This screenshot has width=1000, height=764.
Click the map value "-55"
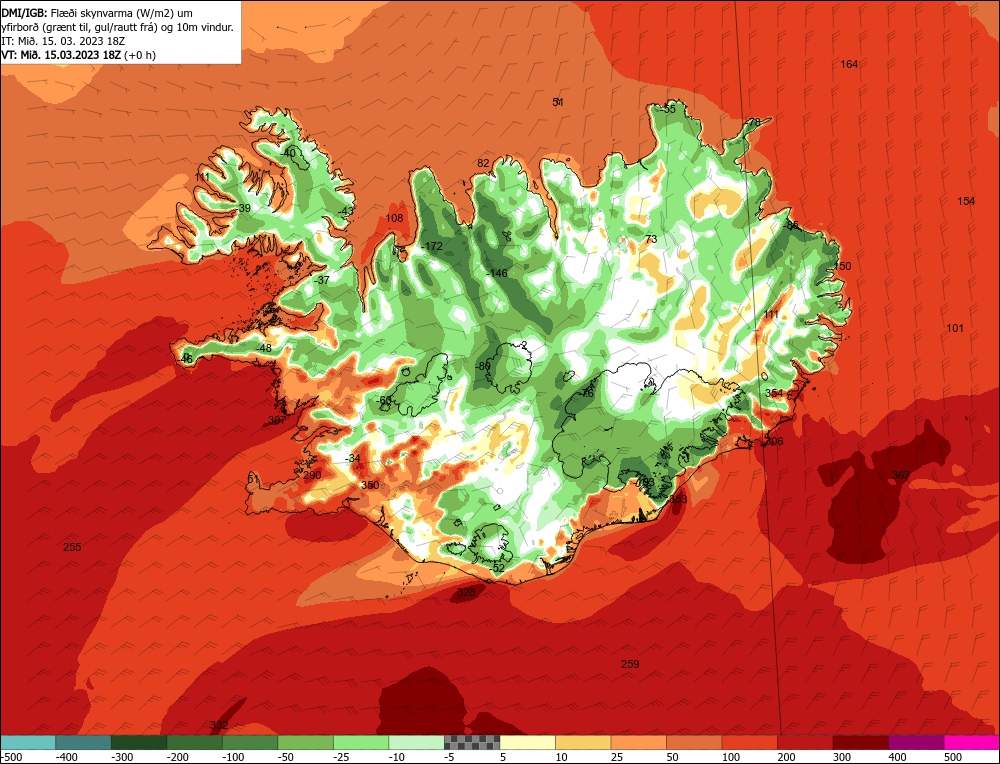click(667, 109)
